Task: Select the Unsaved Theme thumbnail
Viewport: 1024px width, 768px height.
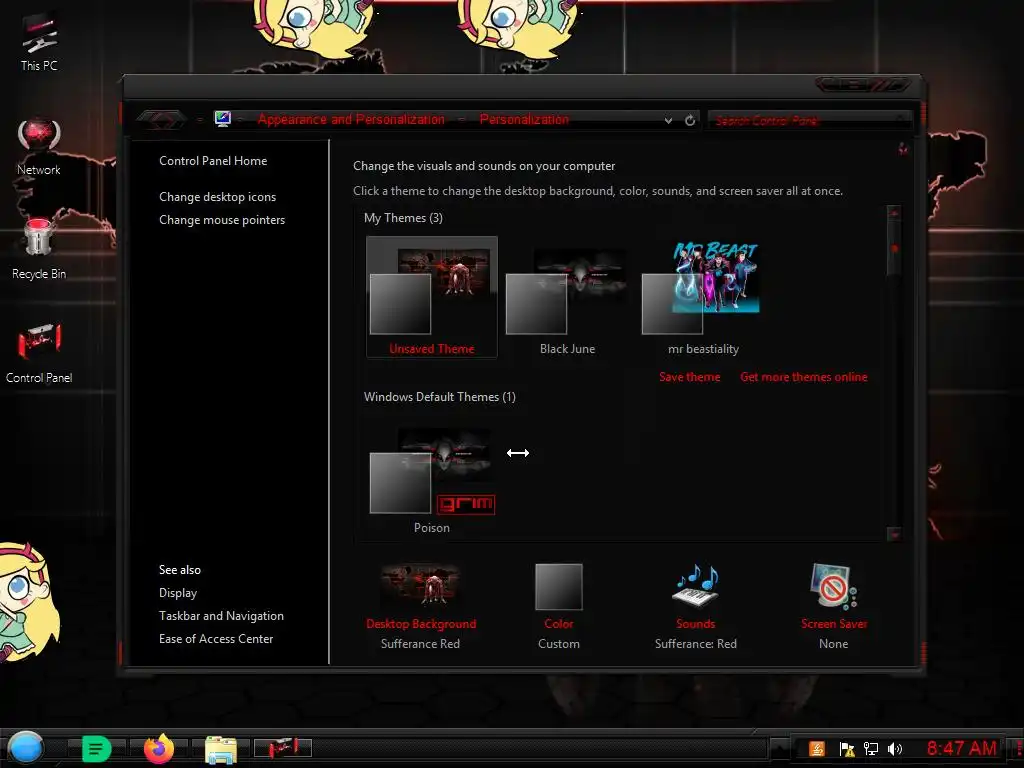Action: (x=432, y=297)
